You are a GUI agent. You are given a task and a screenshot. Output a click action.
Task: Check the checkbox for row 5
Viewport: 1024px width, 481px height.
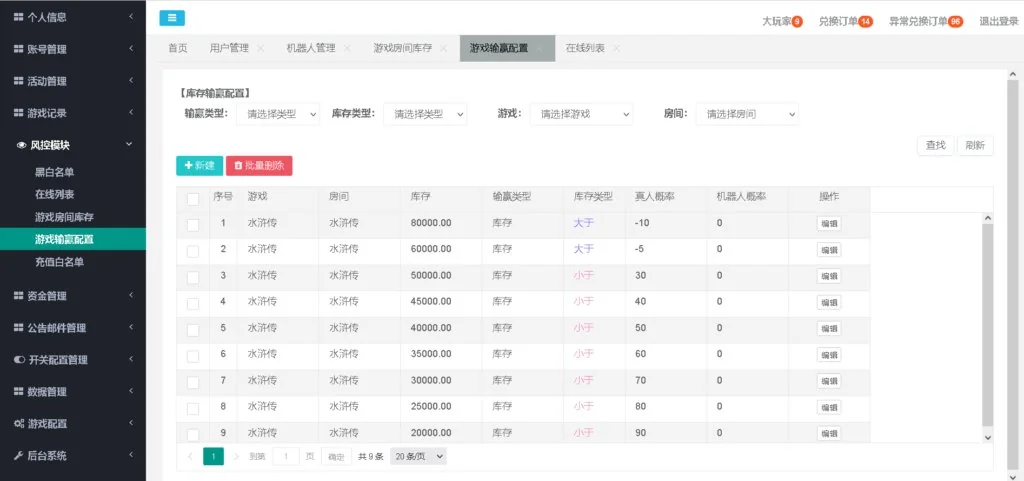point(193,330)
